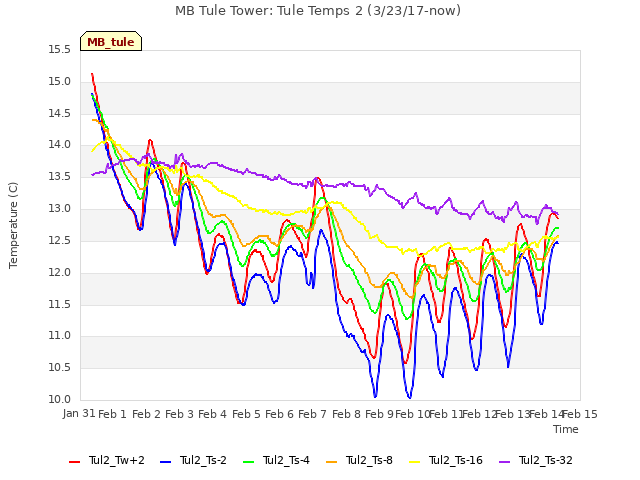Click the Time axis label

click(x=566, y=429)
